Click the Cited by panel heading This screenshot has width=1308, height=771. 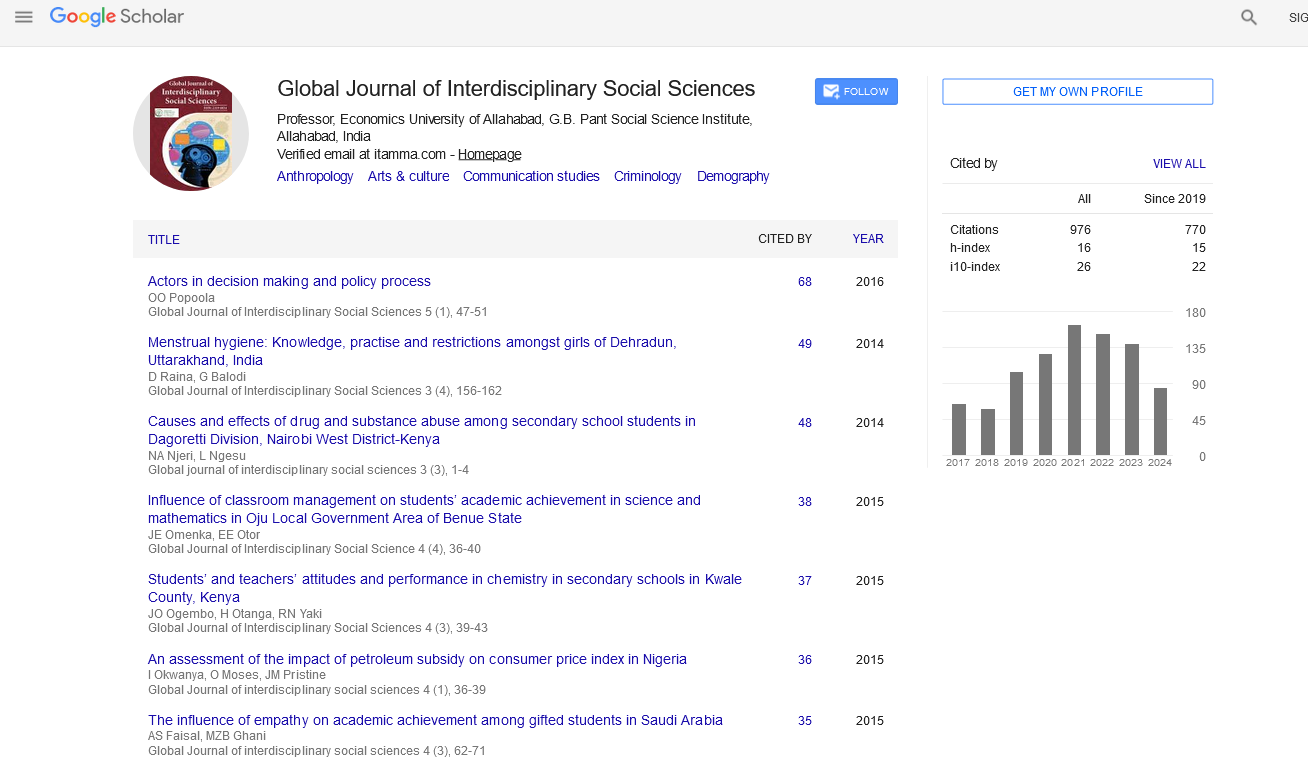[x=974, y=164]
